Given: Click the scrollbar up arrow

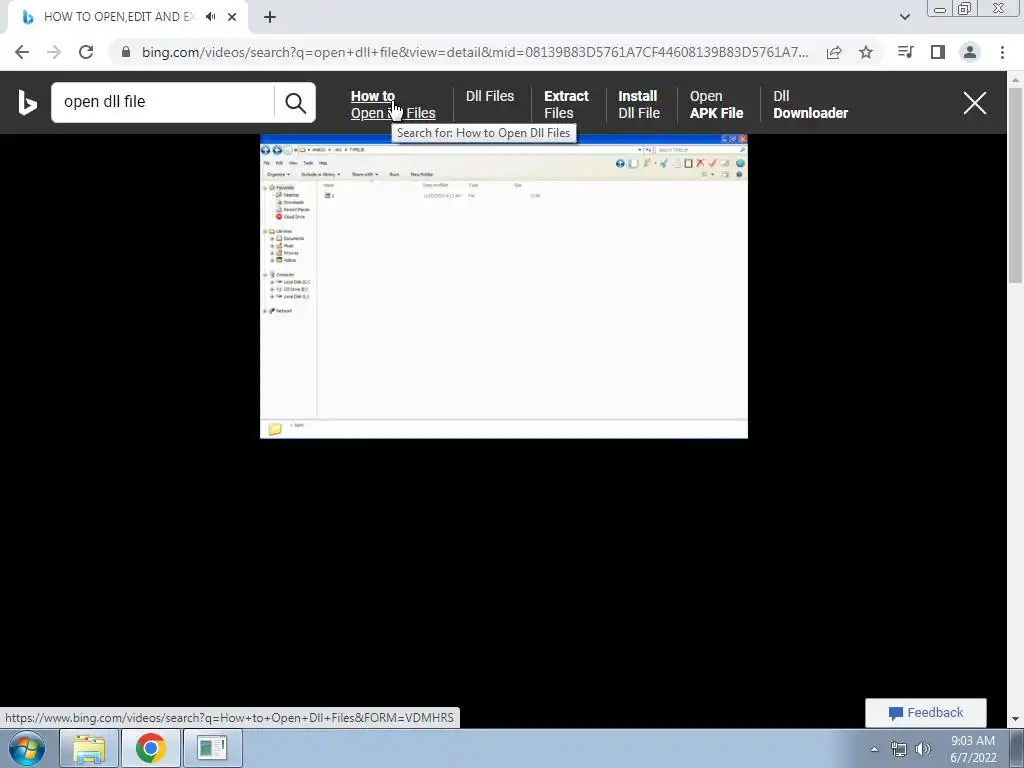Looking at the screenshot, I should (1015, 80).
